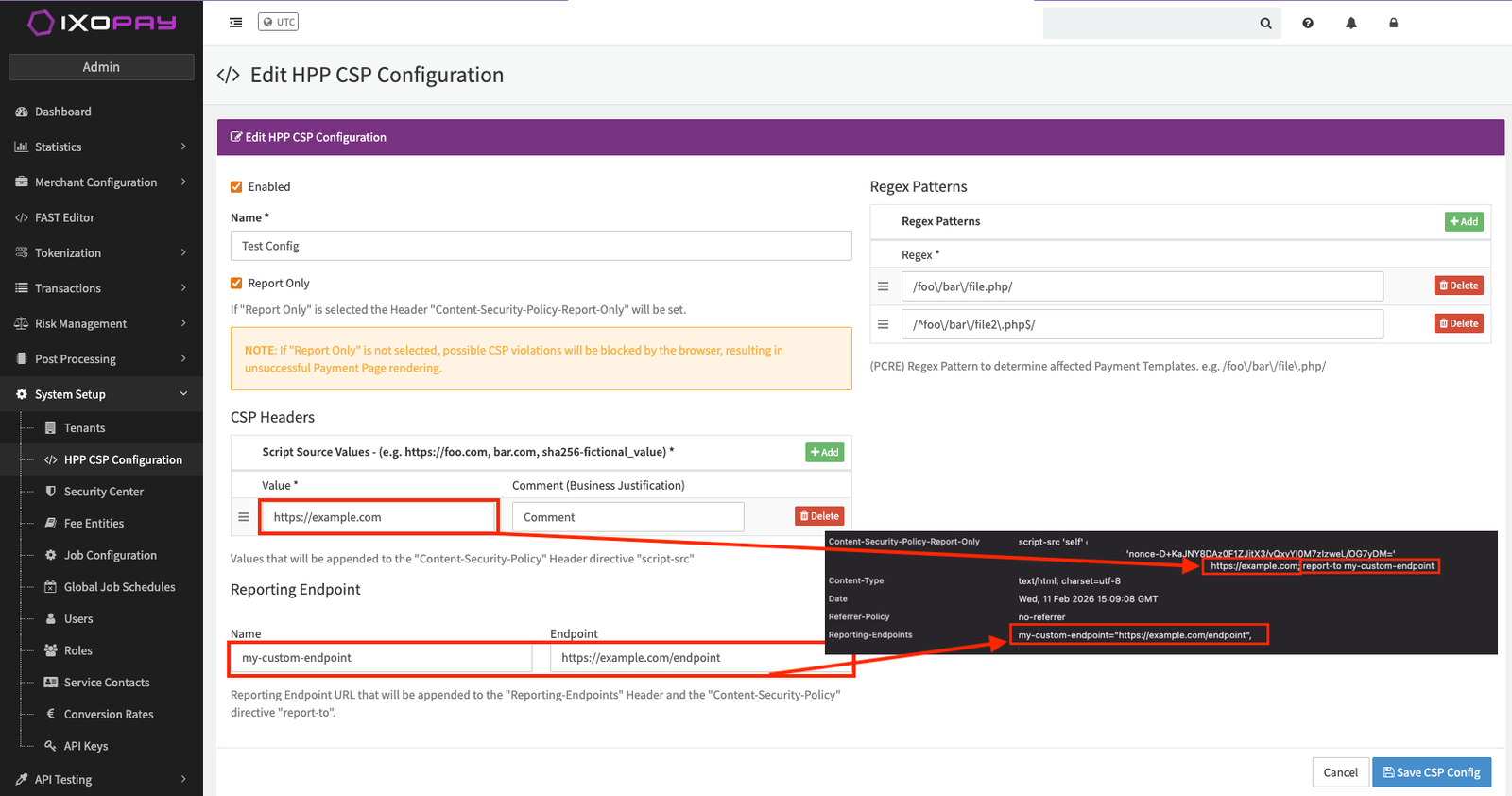Click Save CSP Config button
The image size is (1512, 796).
click(x=1432, y=772)
